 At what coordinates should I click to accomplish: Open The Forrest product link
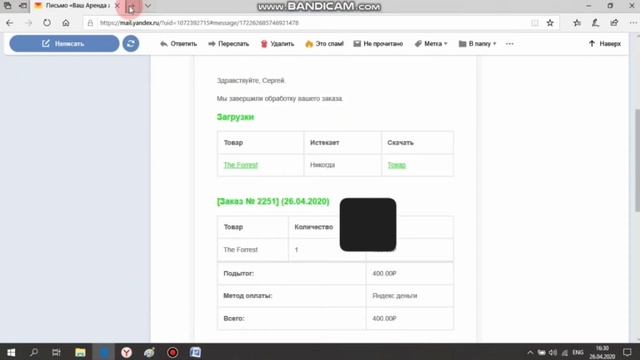tap(241, 165)
